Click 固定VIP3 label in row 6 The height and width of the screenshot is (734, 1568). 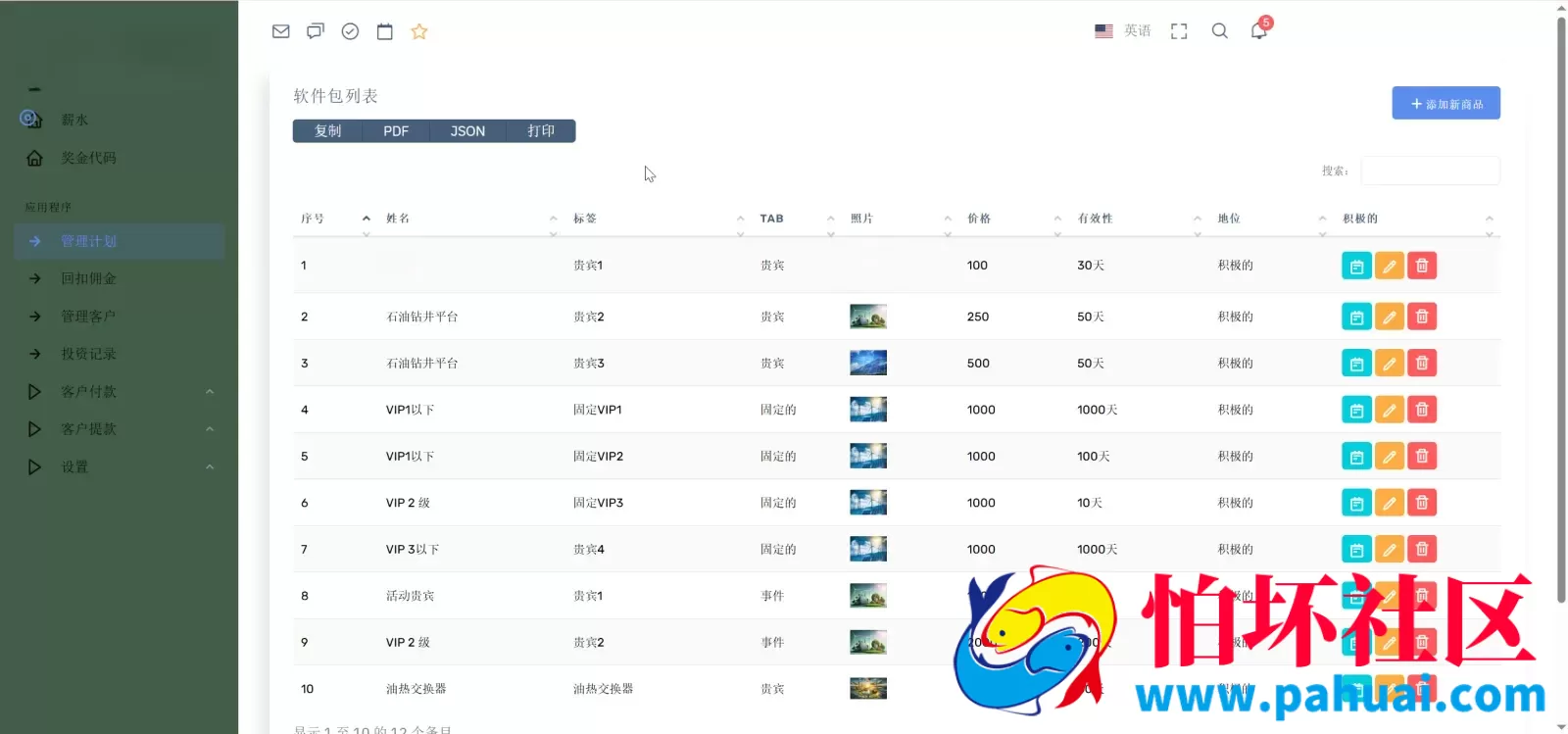coord(598,503)
